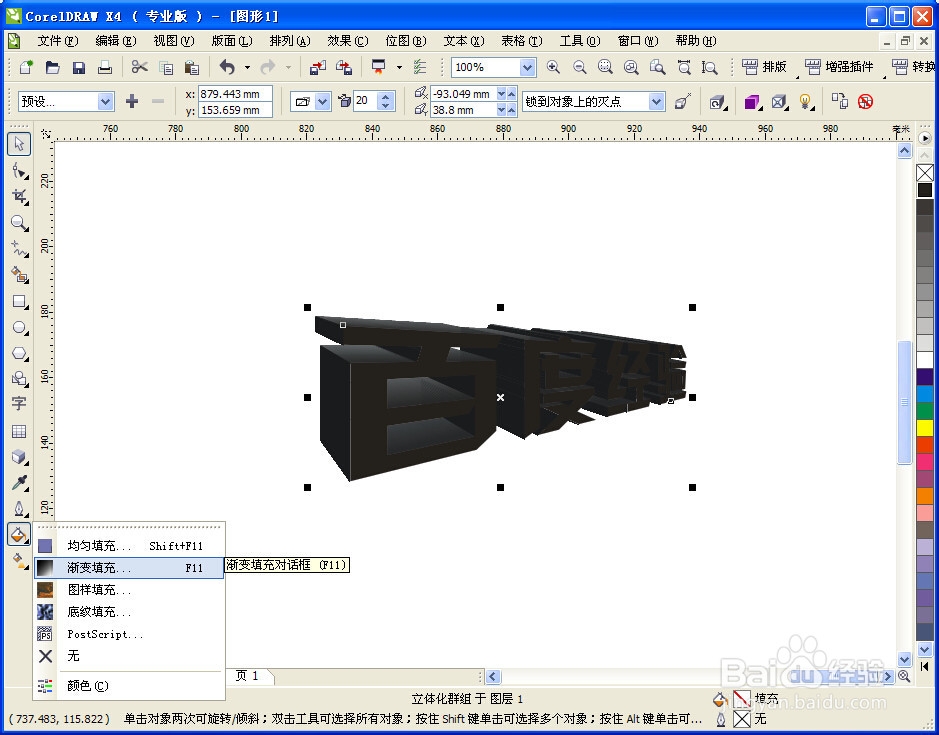Open the 100% zoom level dropdown

click(527, 67)
